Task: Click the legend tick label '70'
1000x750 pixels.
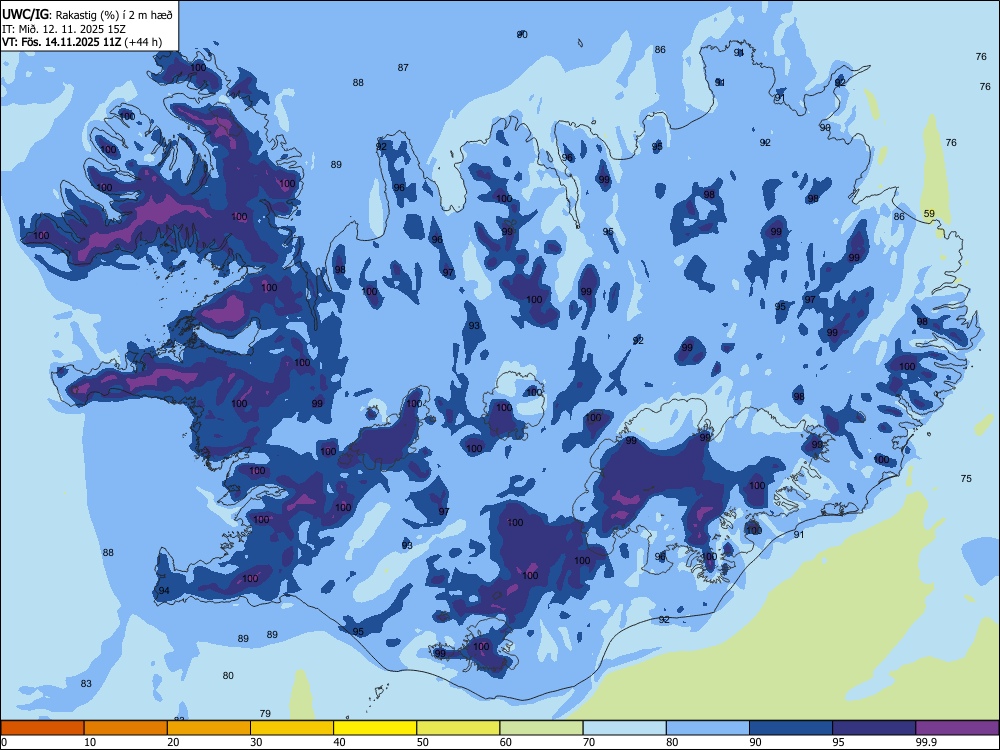Action: (589, 742)
